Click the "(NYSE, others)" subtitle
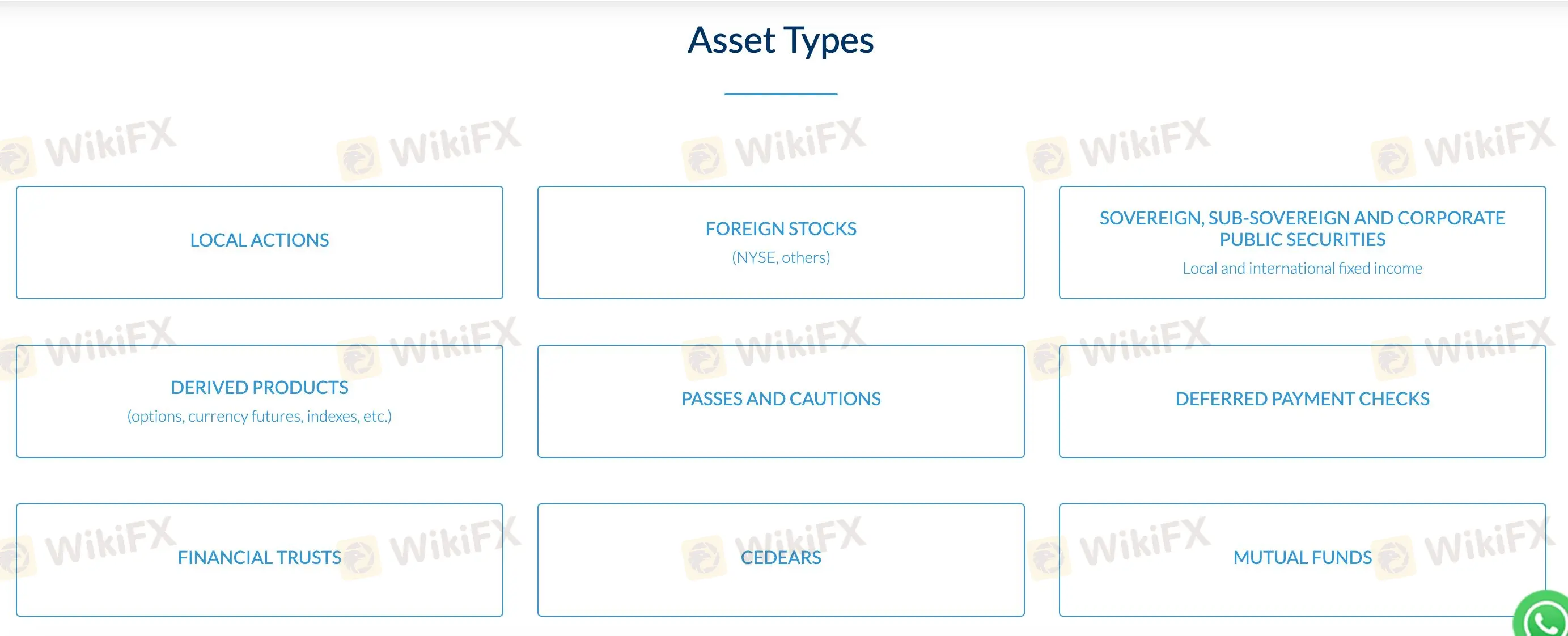Image resolution: width=1568 pixels, height=636 pixels. click(781, 257)
